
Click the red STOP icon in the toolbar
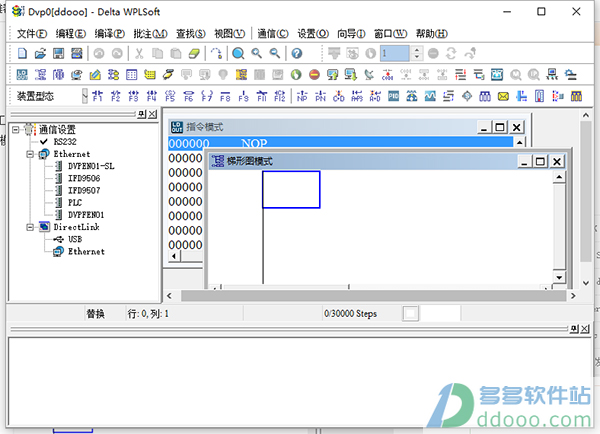coord(314,75)
